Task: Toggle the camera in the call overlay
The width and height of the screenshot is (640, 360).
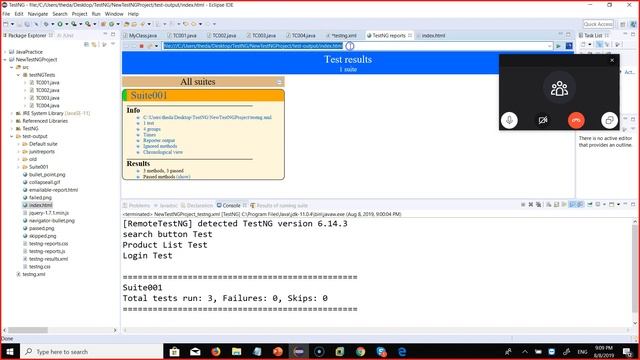Action: (542, 120)
